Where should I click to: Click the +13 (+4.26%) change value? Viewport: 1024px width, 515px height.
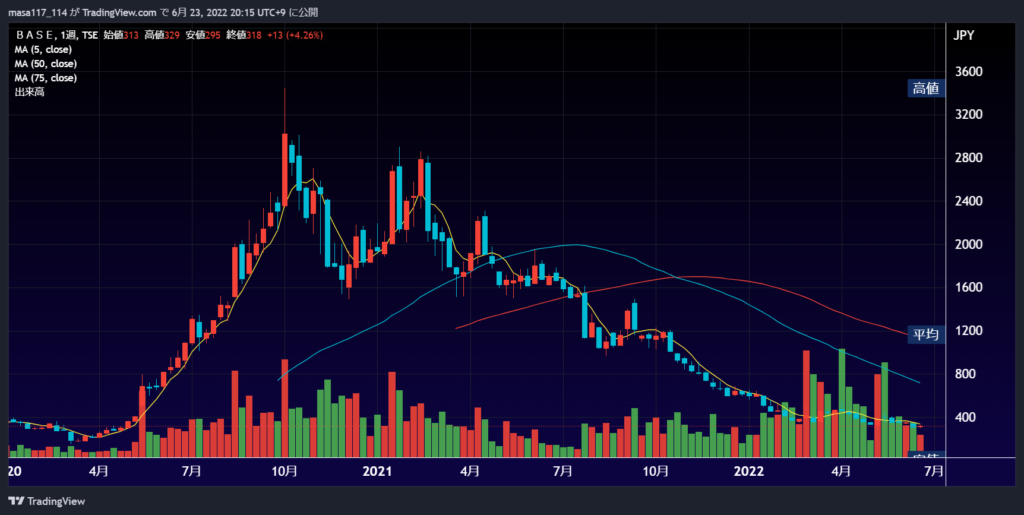tap(294, 36)
